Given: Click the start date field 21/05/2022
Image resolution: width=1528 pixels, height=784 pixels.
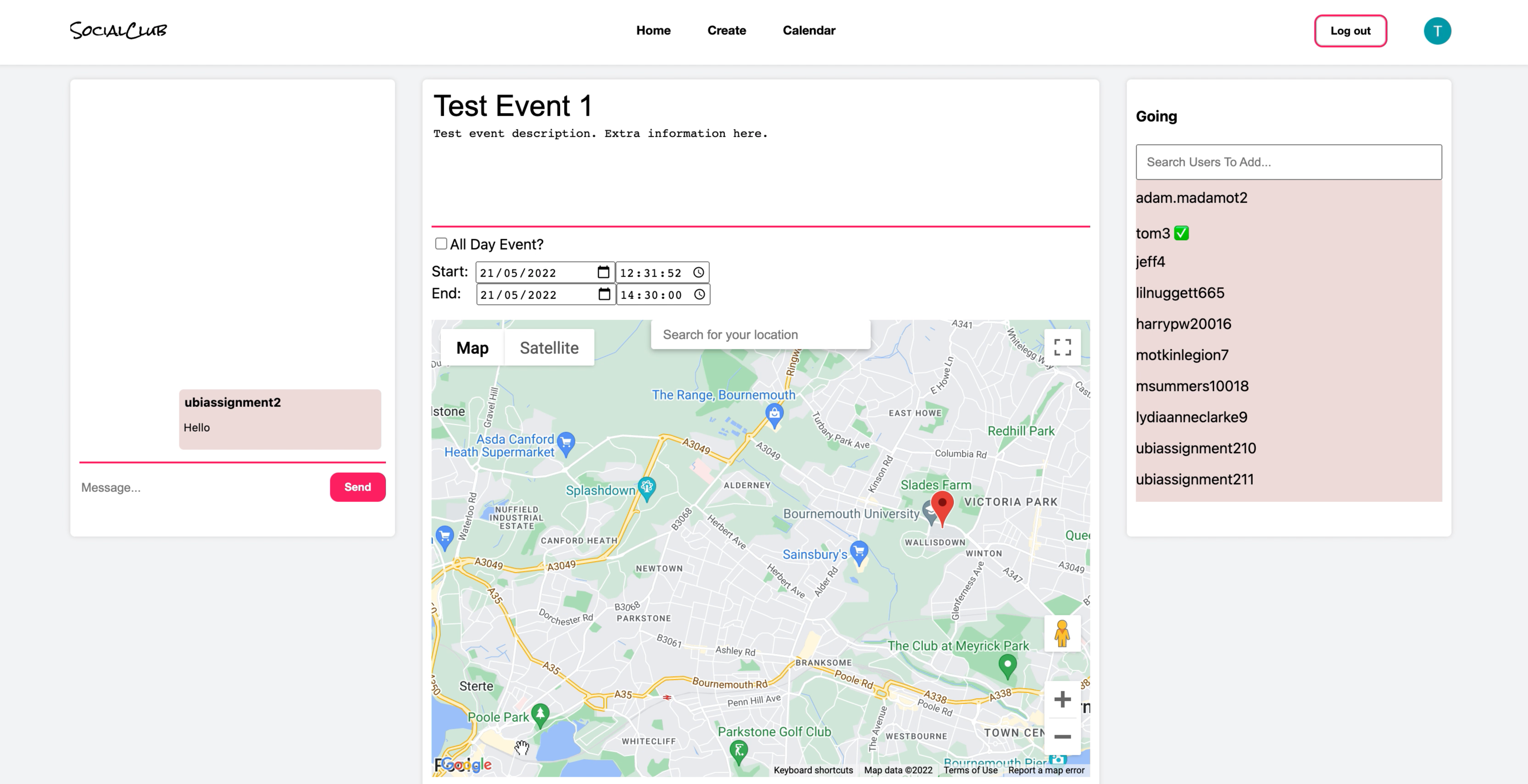Looking at the screenshot, I should coord(545,272).
